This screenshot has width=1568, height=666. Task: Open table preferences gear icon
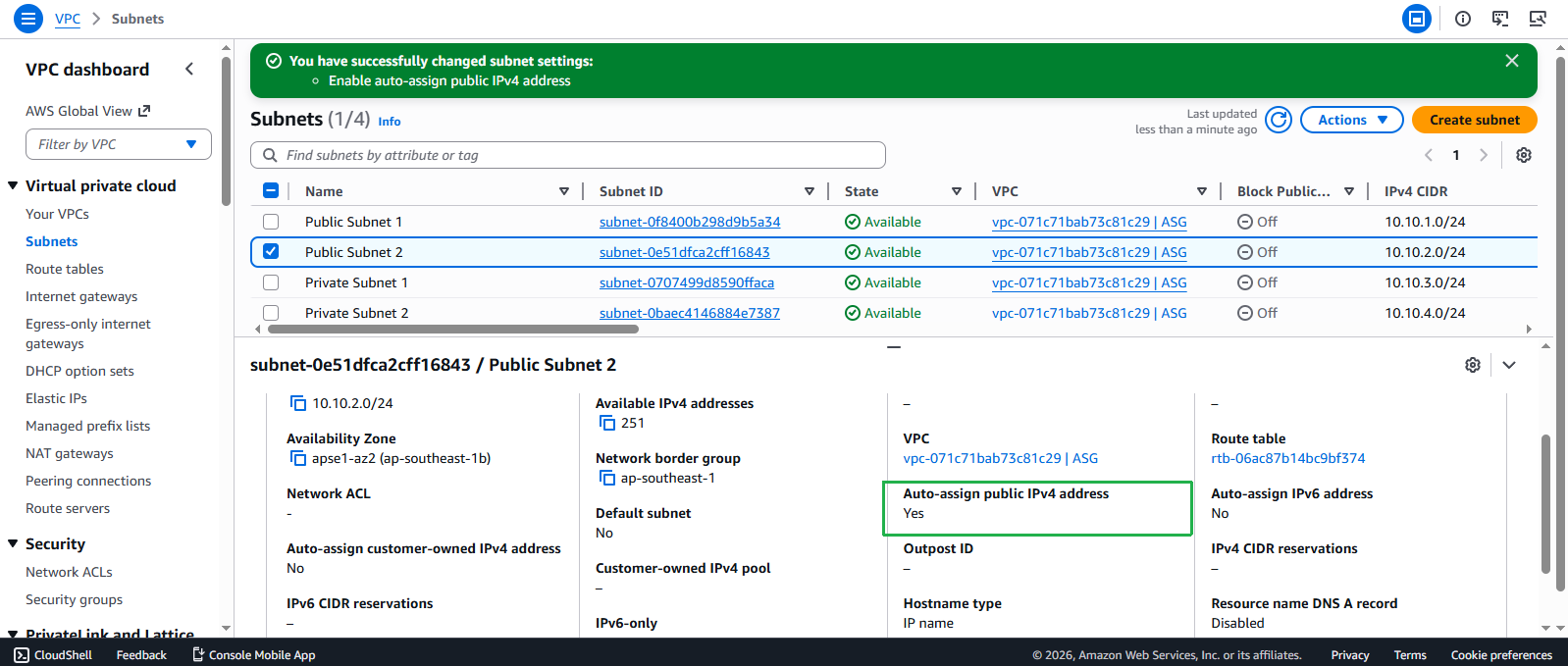[1524, 155]
